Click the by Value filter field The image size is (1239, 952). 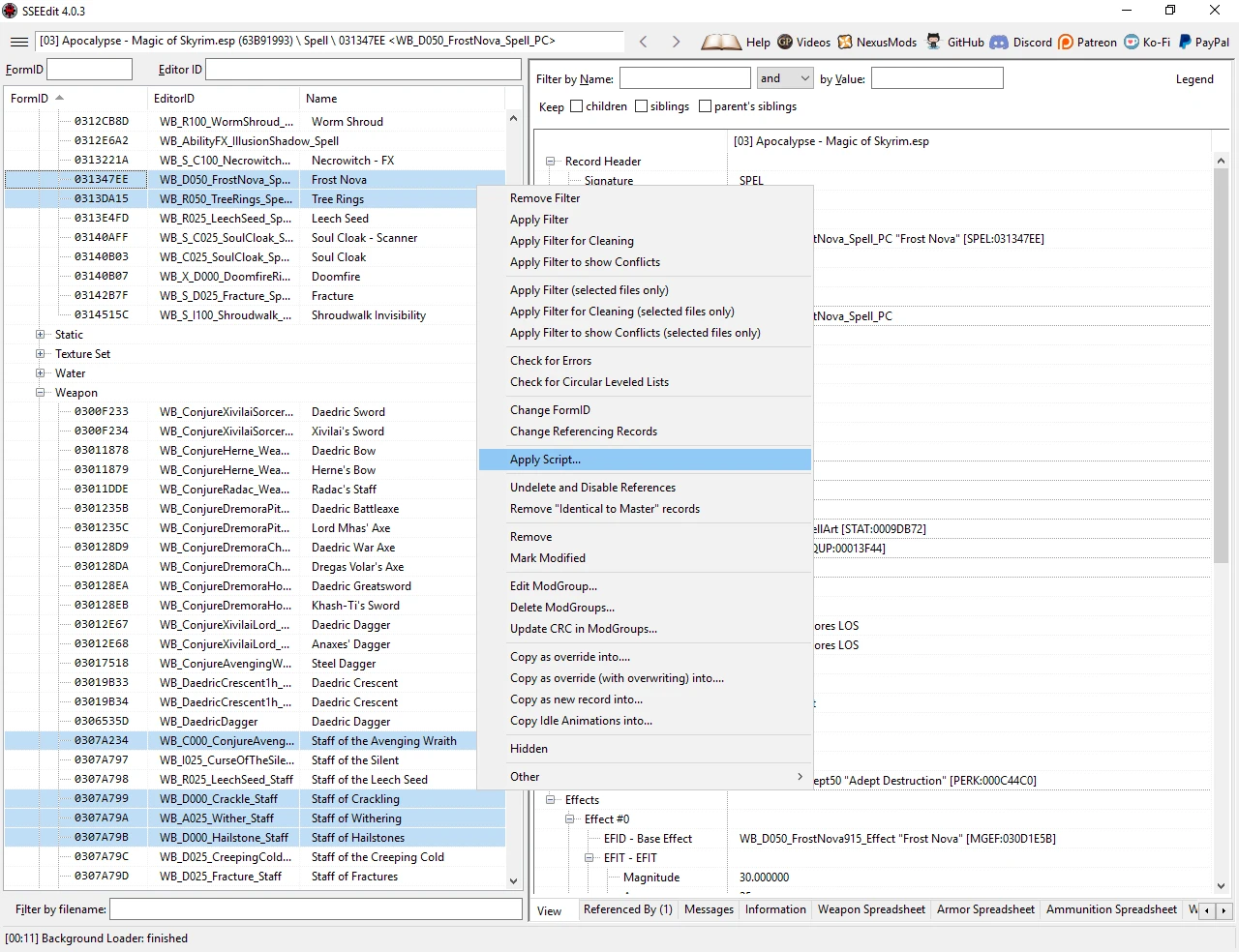click(937, 78)
